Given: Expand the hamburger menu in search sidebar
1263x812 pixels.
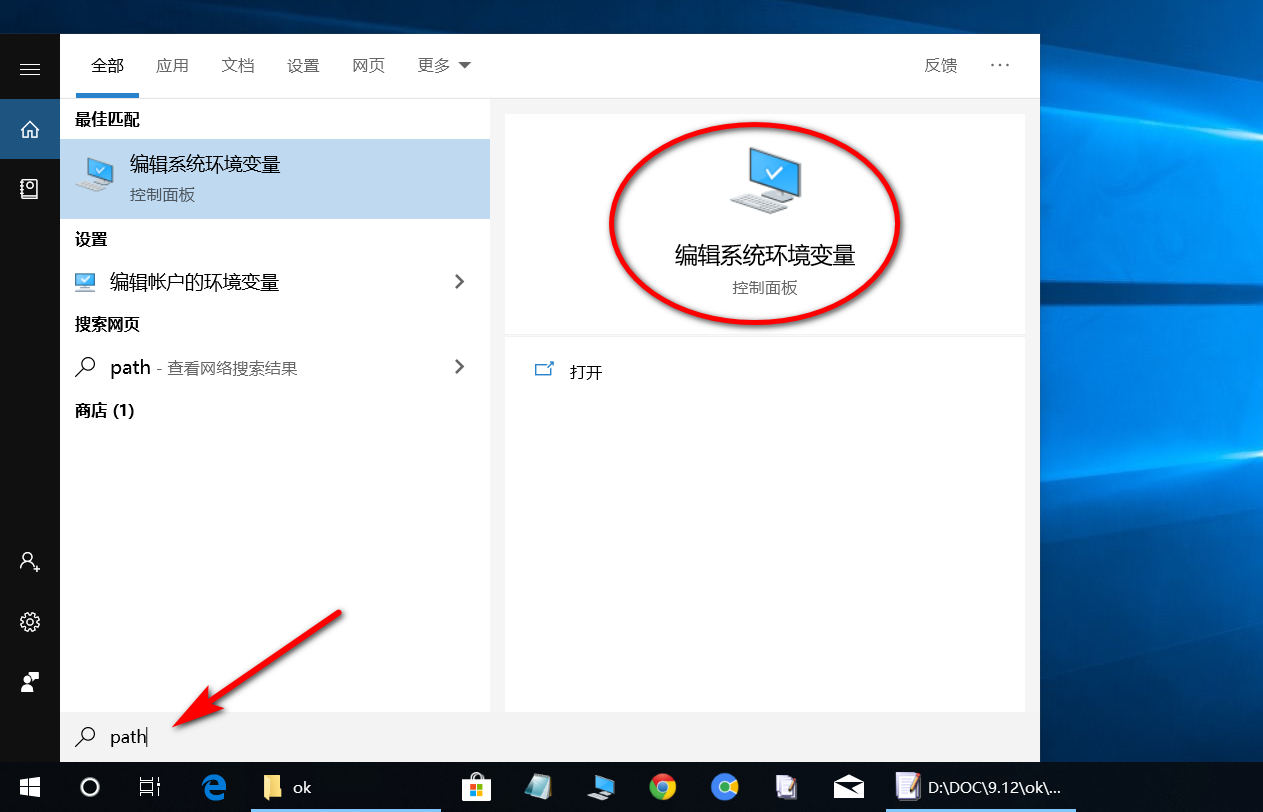Looking at the screenshot, I should coord(30,69).
